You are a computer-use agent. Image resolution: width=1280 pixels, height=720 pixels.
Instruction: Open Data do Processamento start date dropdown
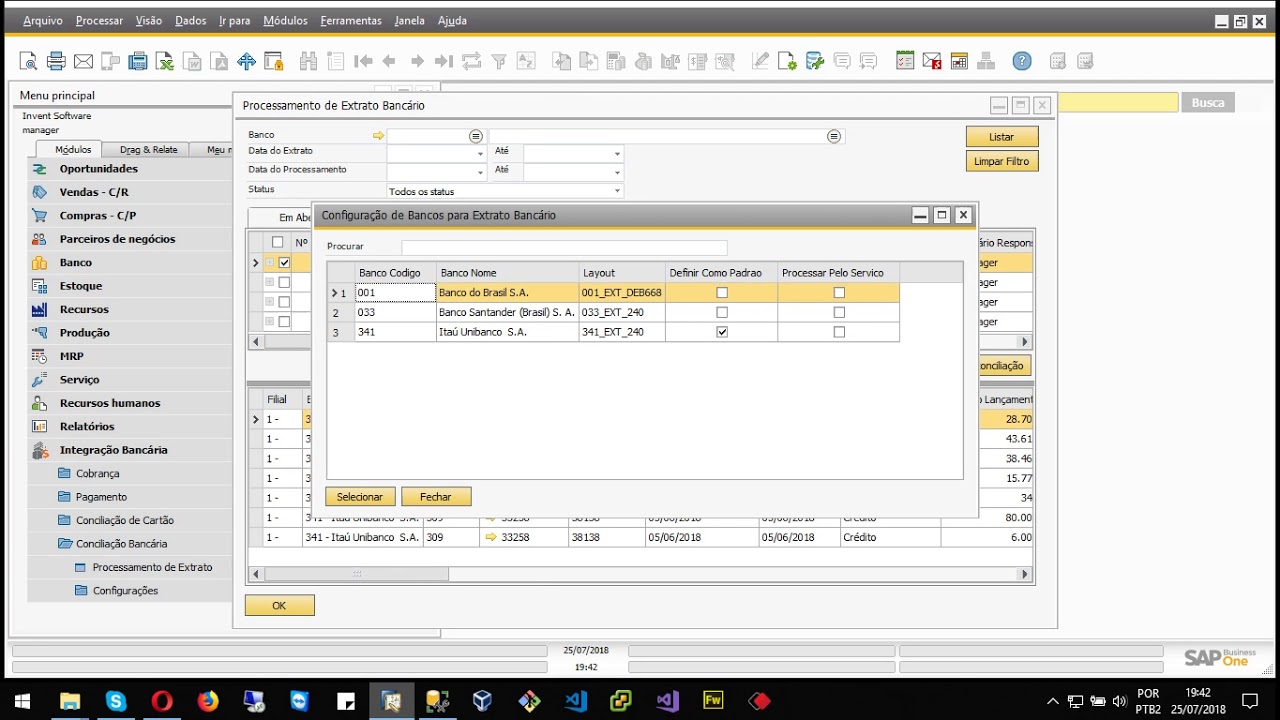pyautogui.click(x=480, y=172)
